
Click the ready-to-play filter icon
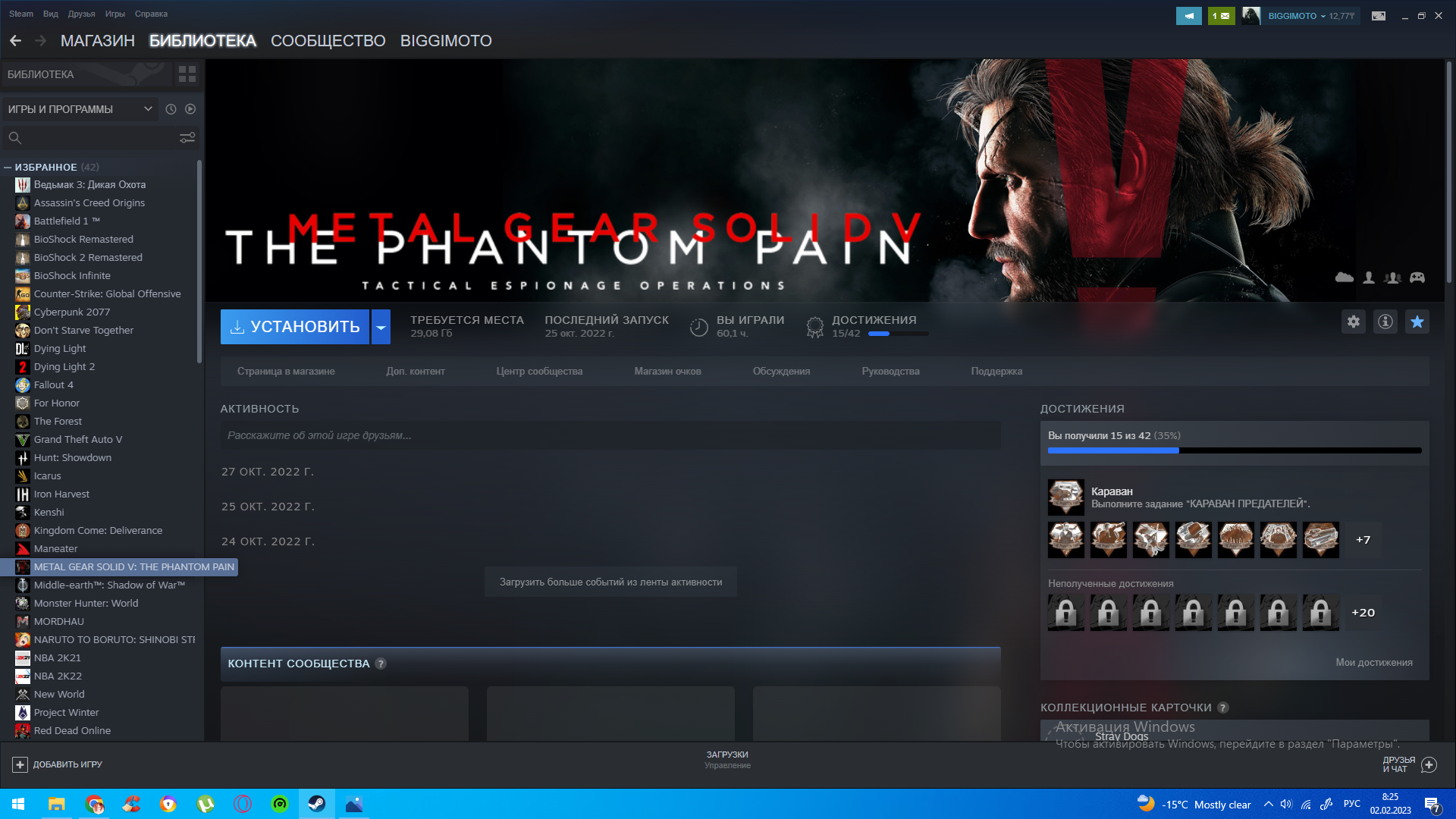point(190,109)
